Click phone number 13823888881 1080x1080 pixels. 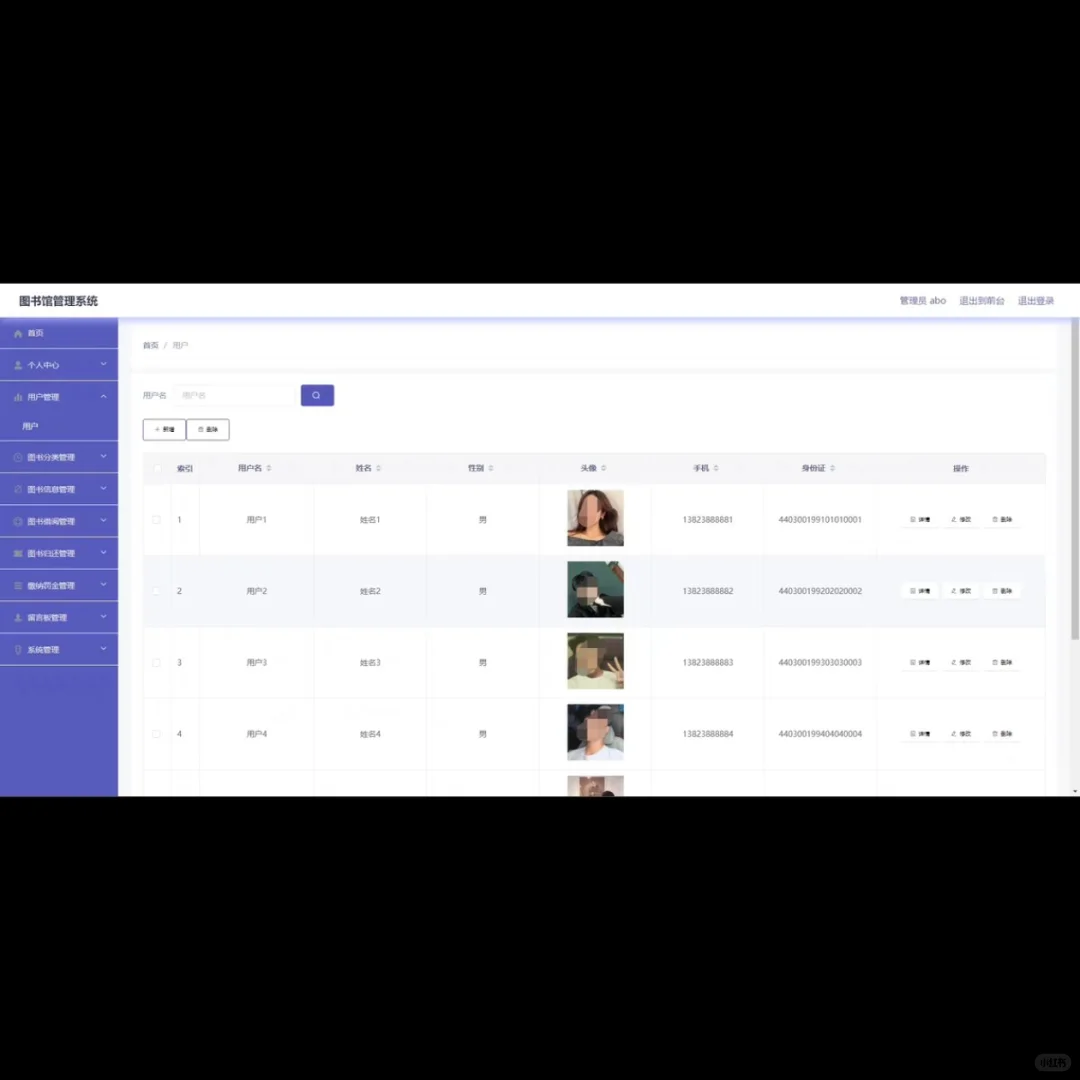(x=707, y=520)
